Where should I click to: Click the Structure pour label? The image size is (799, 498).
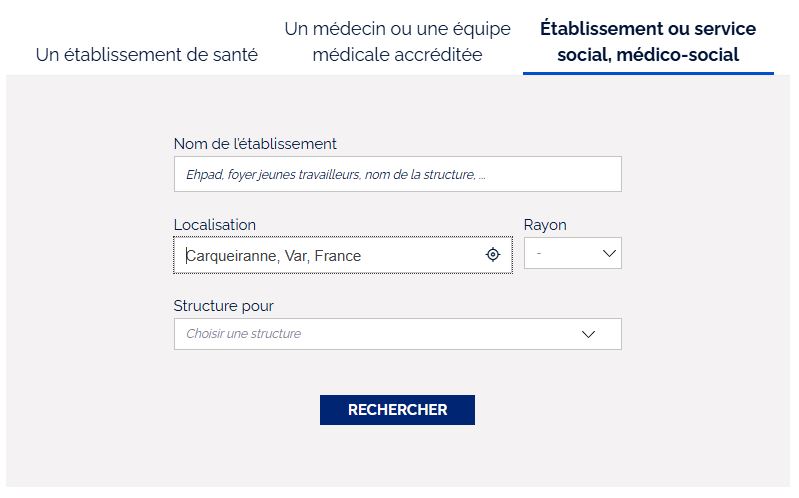[x=223, y=306]
